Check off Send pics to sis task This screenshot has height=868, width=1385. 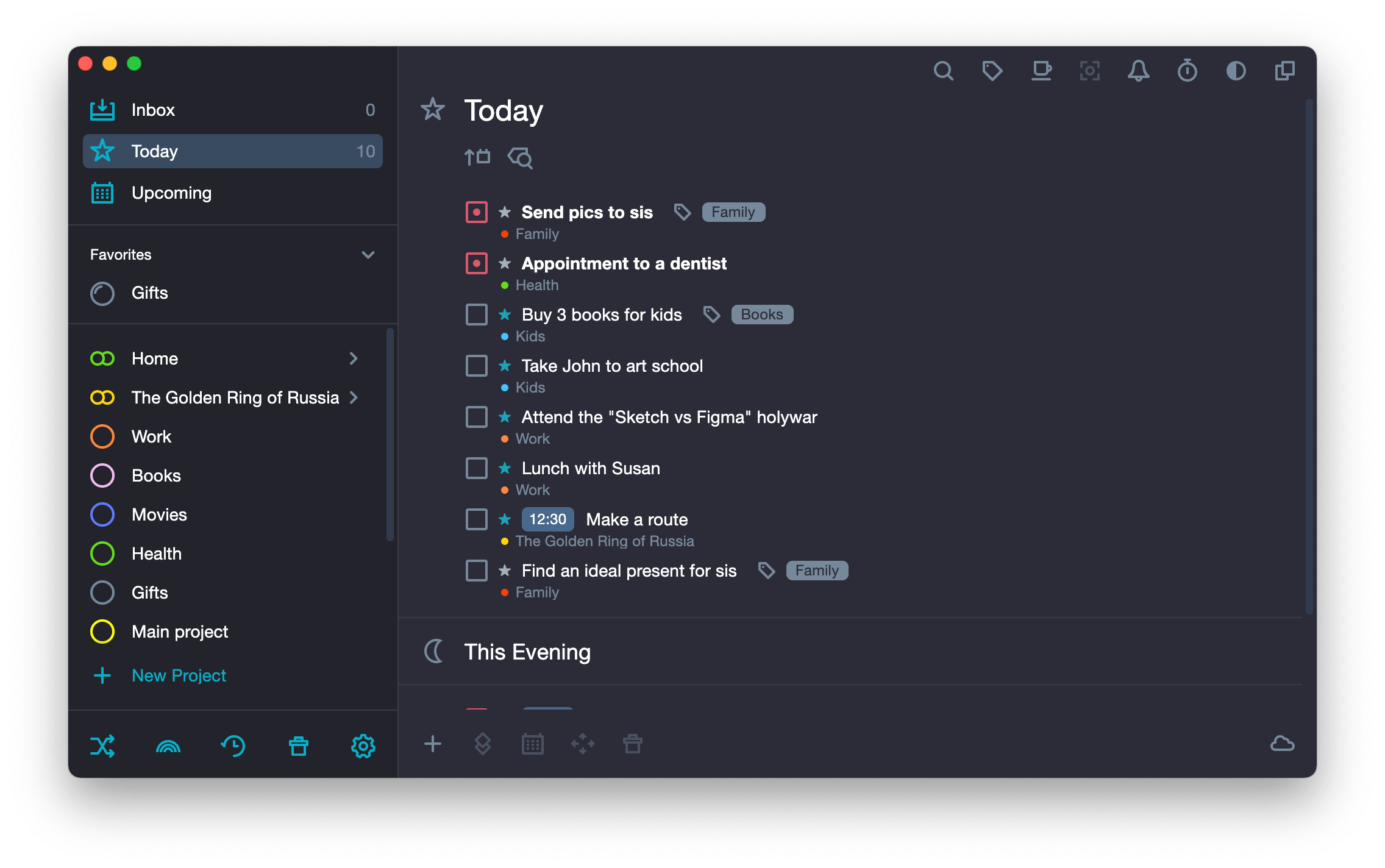477,212
